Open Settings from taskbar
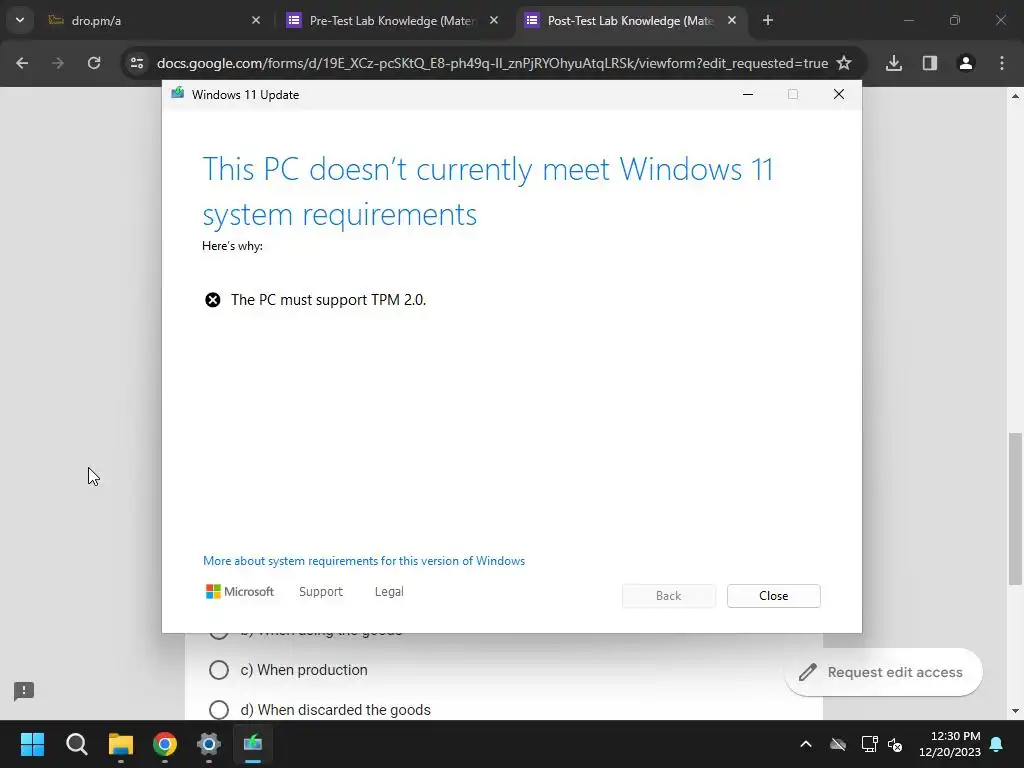The height and width of the screenshot is (768, 1024). [209, 744]
